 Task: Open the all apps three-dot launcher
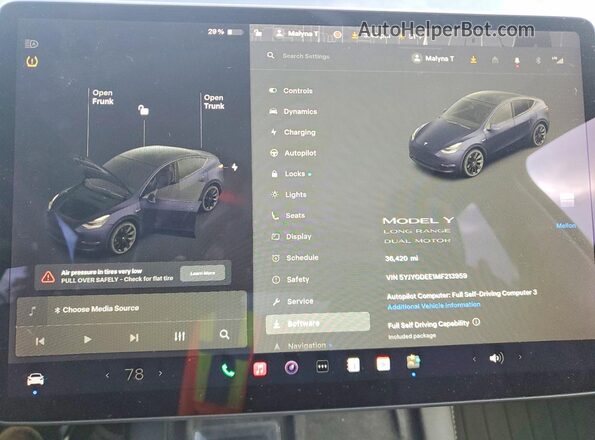322,366
